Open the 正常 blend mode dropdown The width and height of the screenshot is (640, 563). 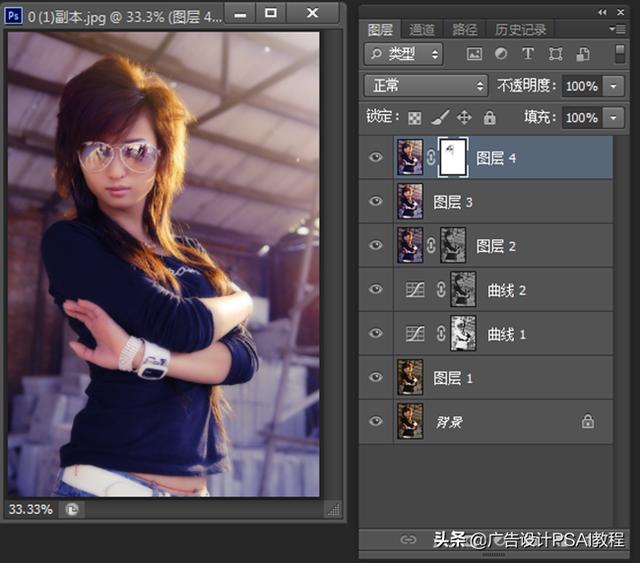point(425,86)
